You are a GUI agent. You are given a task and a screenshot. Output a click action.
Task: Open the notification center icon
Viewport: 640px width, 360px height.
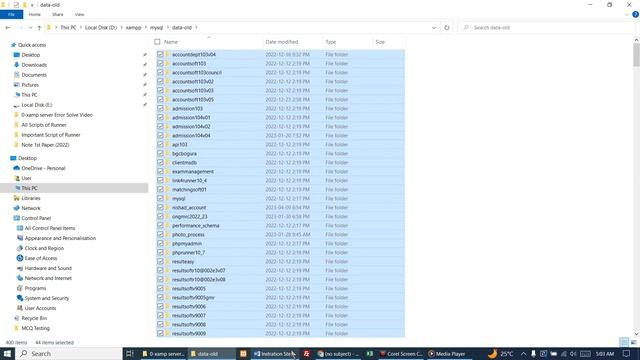[x=627, y=354]
